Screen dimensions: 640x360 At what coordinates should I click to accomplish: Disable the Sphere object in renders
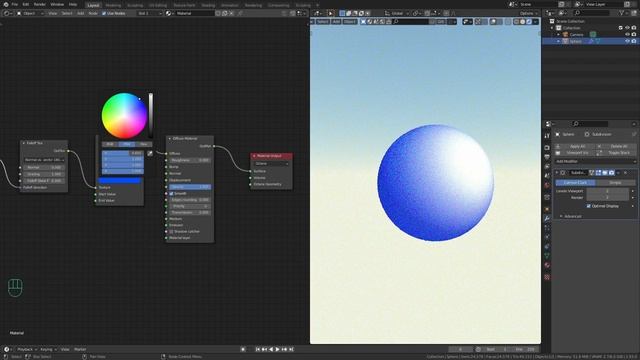tap(634, 41)
